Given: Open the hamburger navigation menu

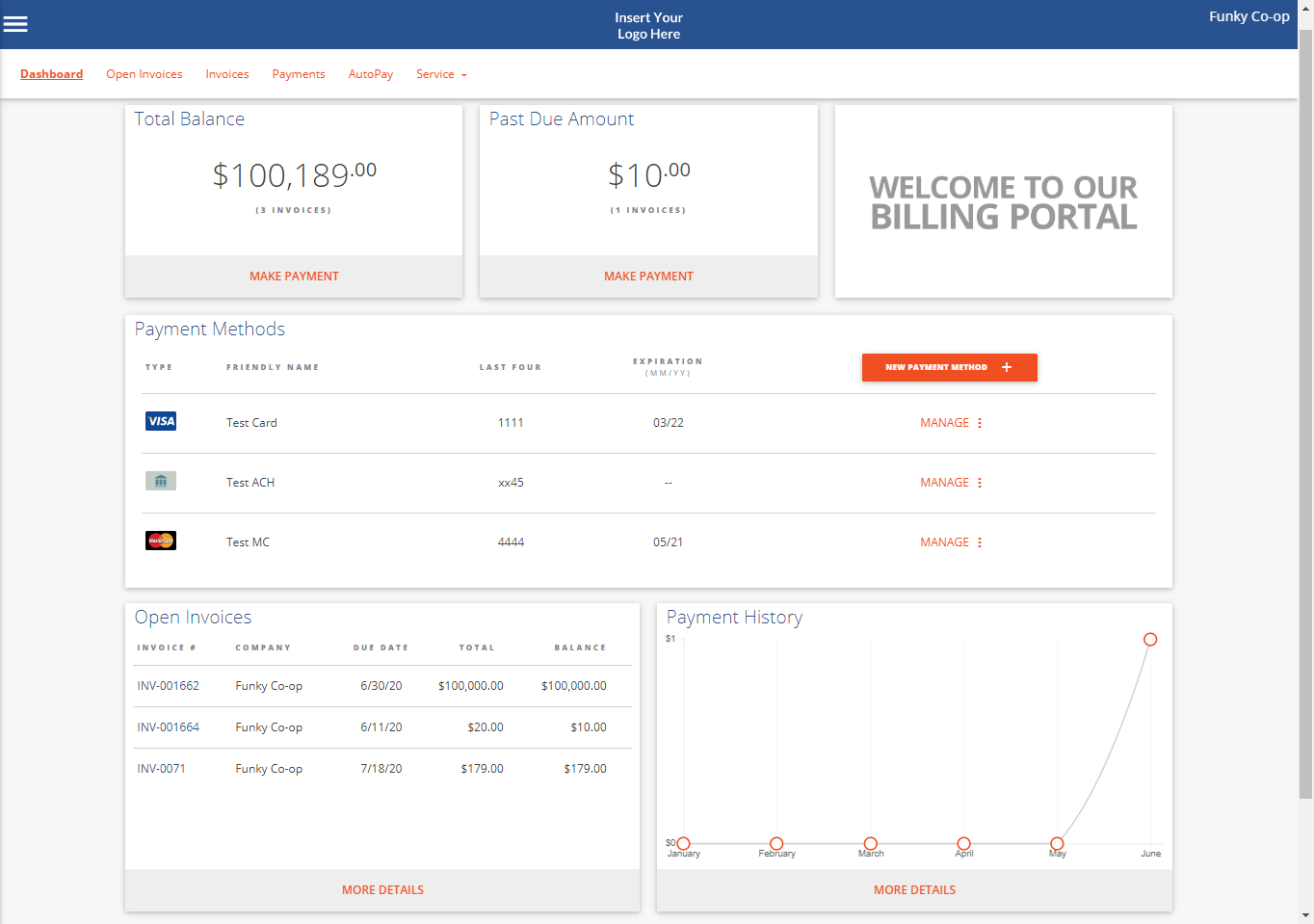Looking at the screenshot, I should click(15, 24).
